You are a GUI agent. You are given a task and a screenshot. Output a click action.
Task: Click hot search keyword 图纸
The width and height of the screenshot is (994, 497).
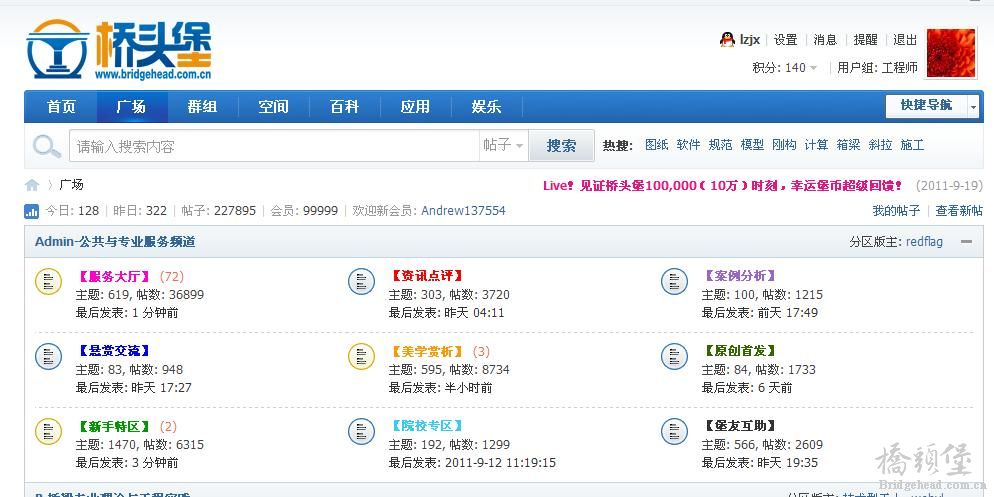tap(657, 145)
